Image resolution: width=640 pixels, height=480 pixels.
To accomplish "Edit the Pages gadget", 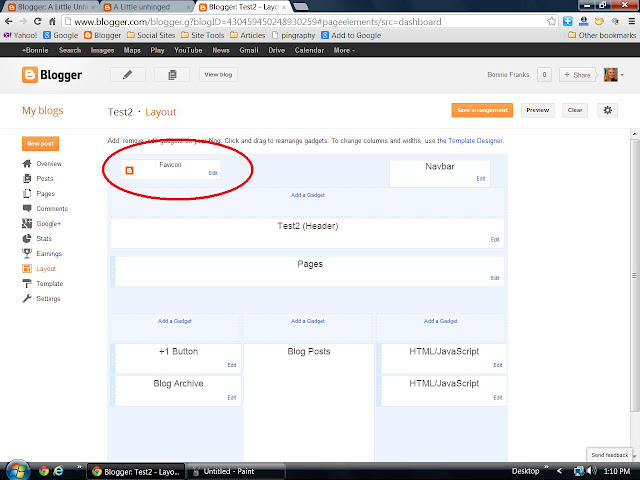I will [495, 278].
